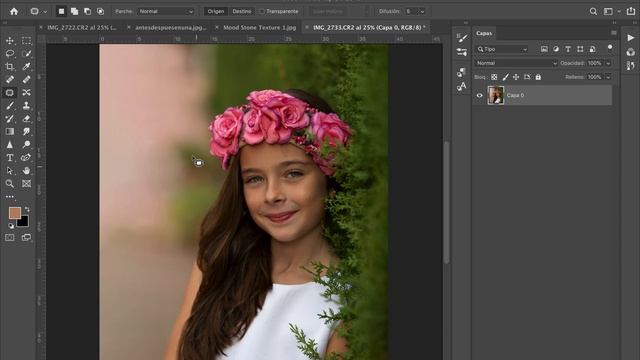Image resolution: width=640 pixels, height=360 pixels.
Task: Select the Hand tool
Action: pos(27,171)
